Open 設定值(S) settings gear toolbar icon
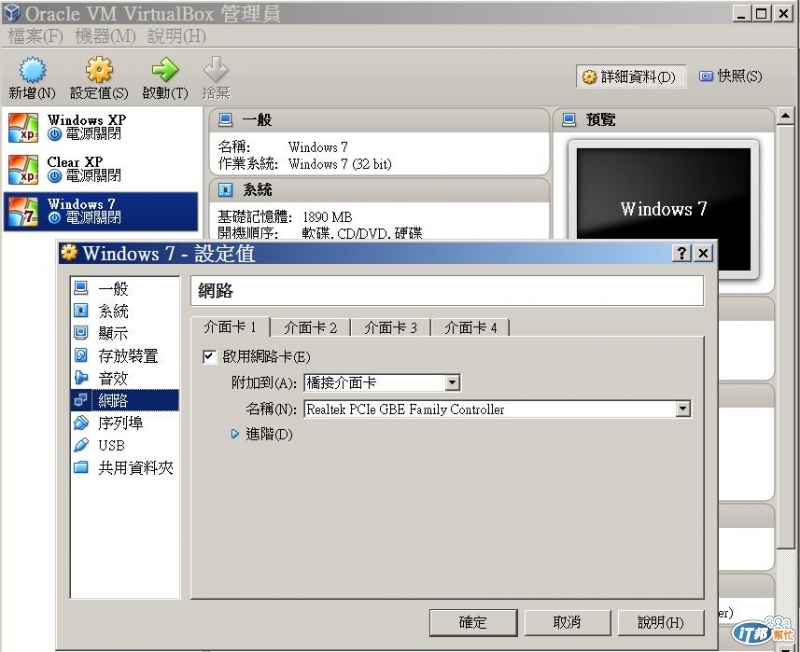 click(99, 70)
